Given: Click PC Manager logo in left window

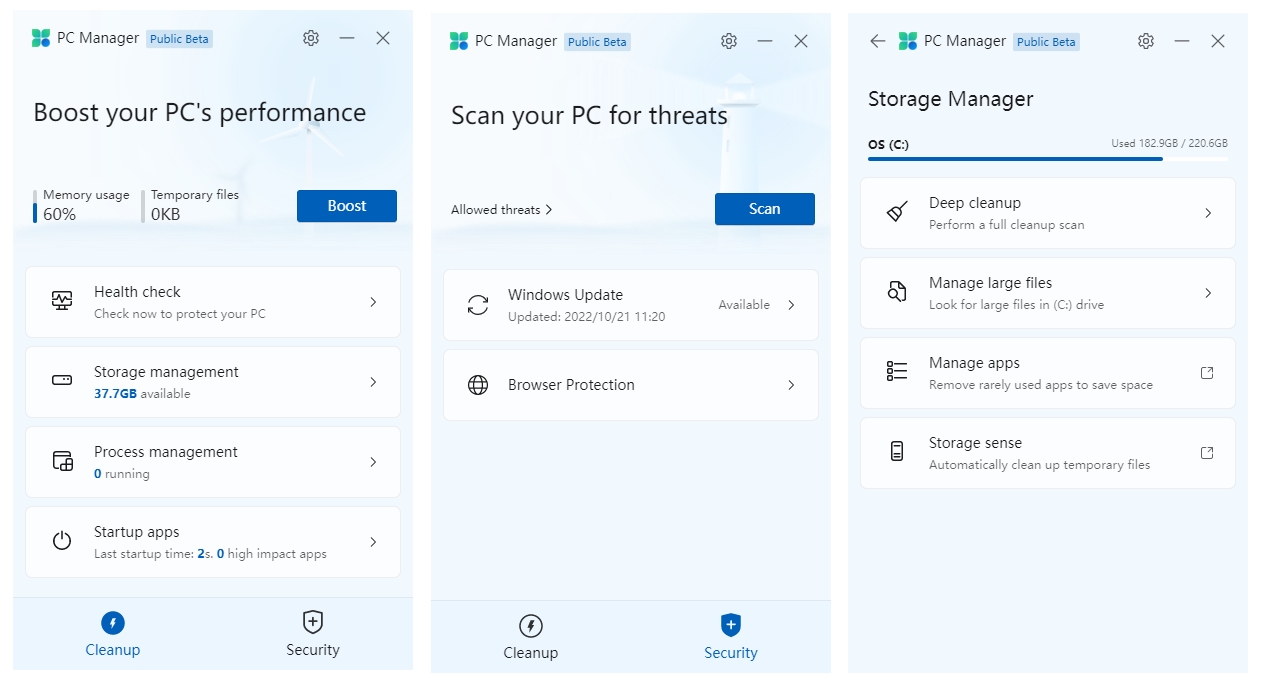Looking at the screenshot, I should point(41,38).
